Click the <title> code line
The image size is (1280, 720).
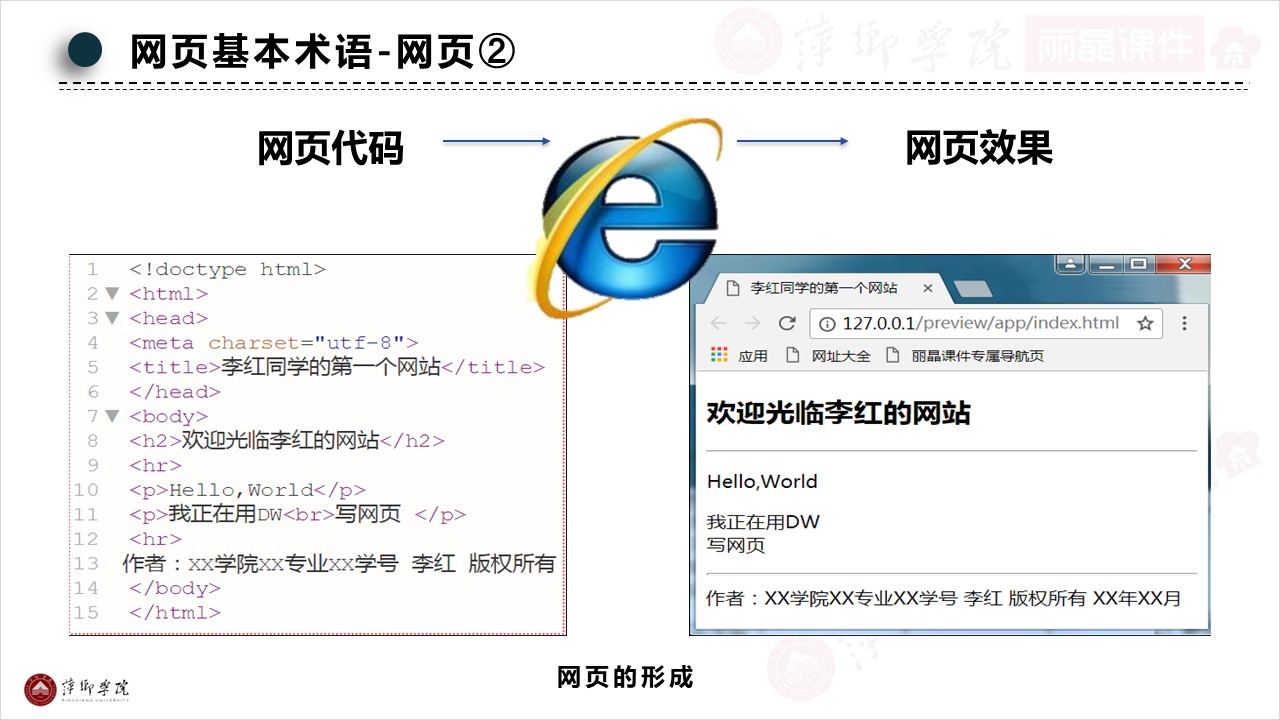337,367
